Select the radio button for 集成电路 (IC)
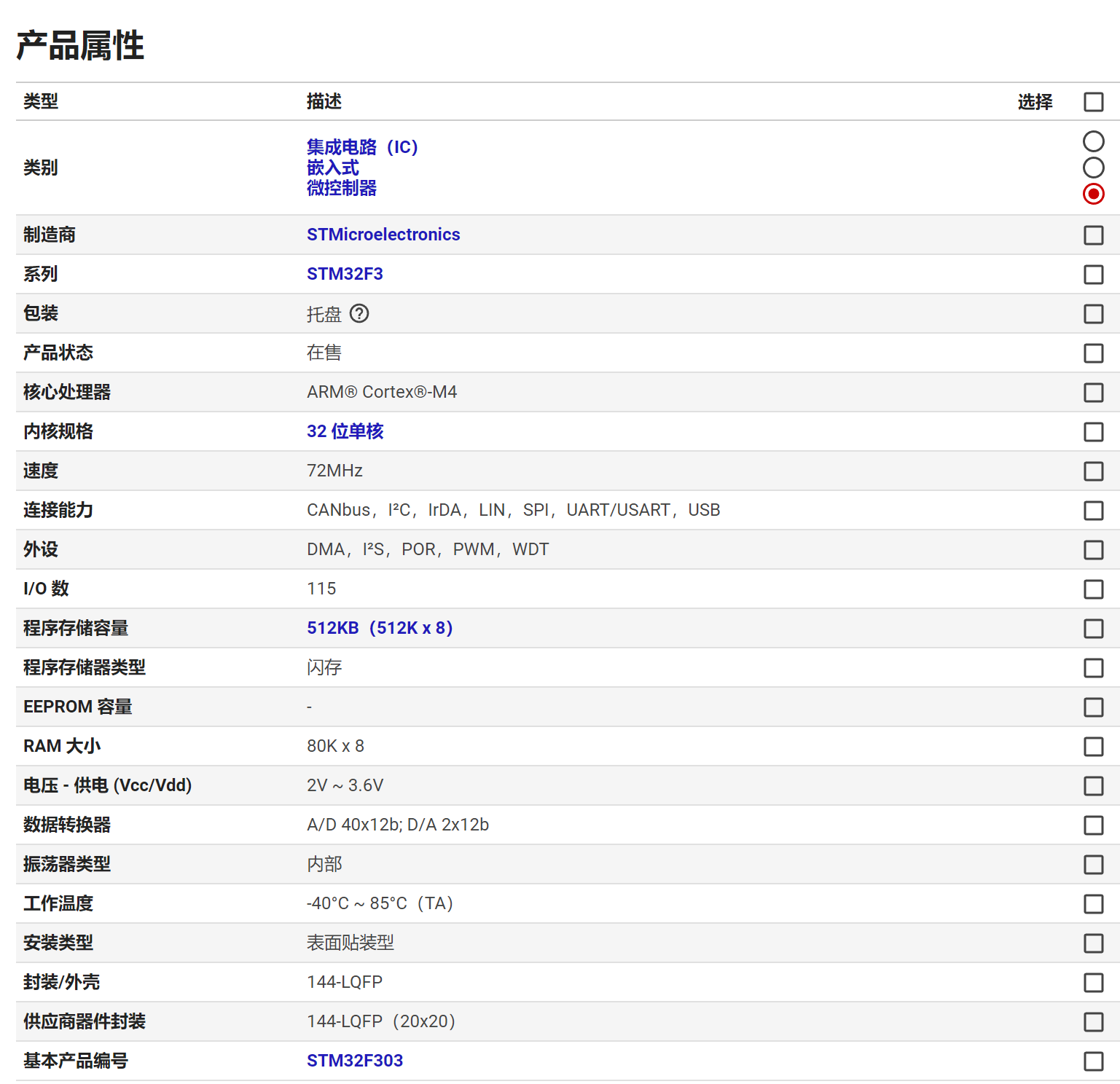The image size is (1120, 1084). 1093,141
